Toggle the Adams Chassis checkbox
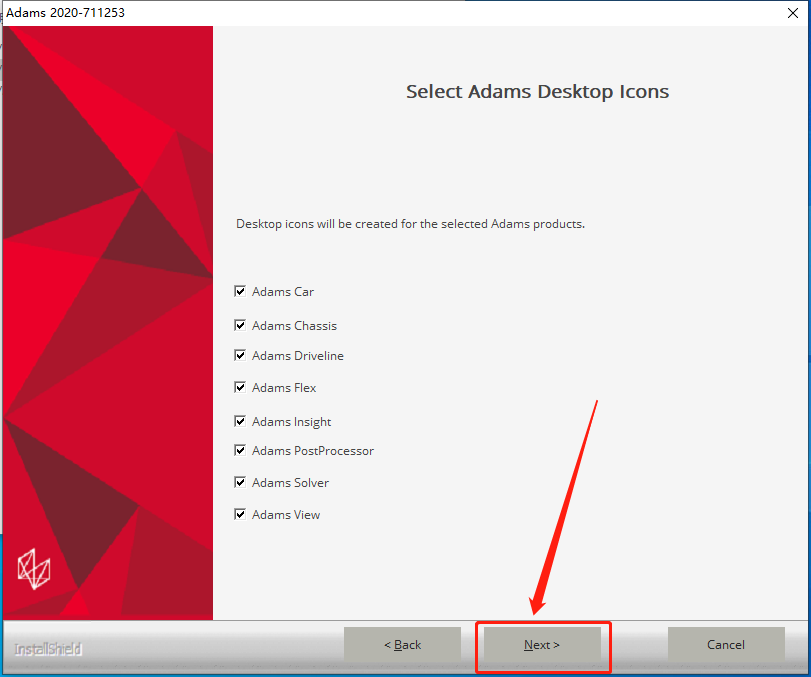811x677 pixels. [x=240, y=325]
